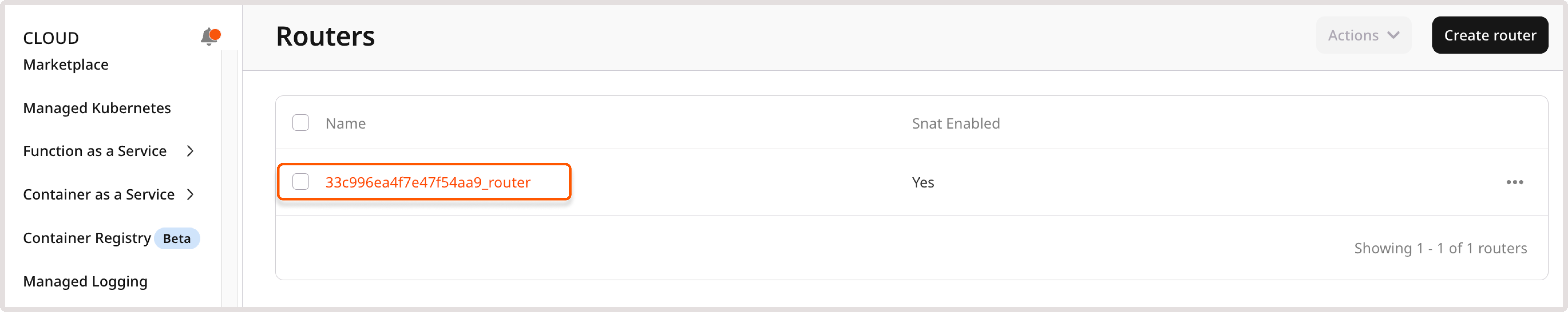Open the 33c996ea4f7e47f54aa9_router link
1568x312 pixels.
427,182
